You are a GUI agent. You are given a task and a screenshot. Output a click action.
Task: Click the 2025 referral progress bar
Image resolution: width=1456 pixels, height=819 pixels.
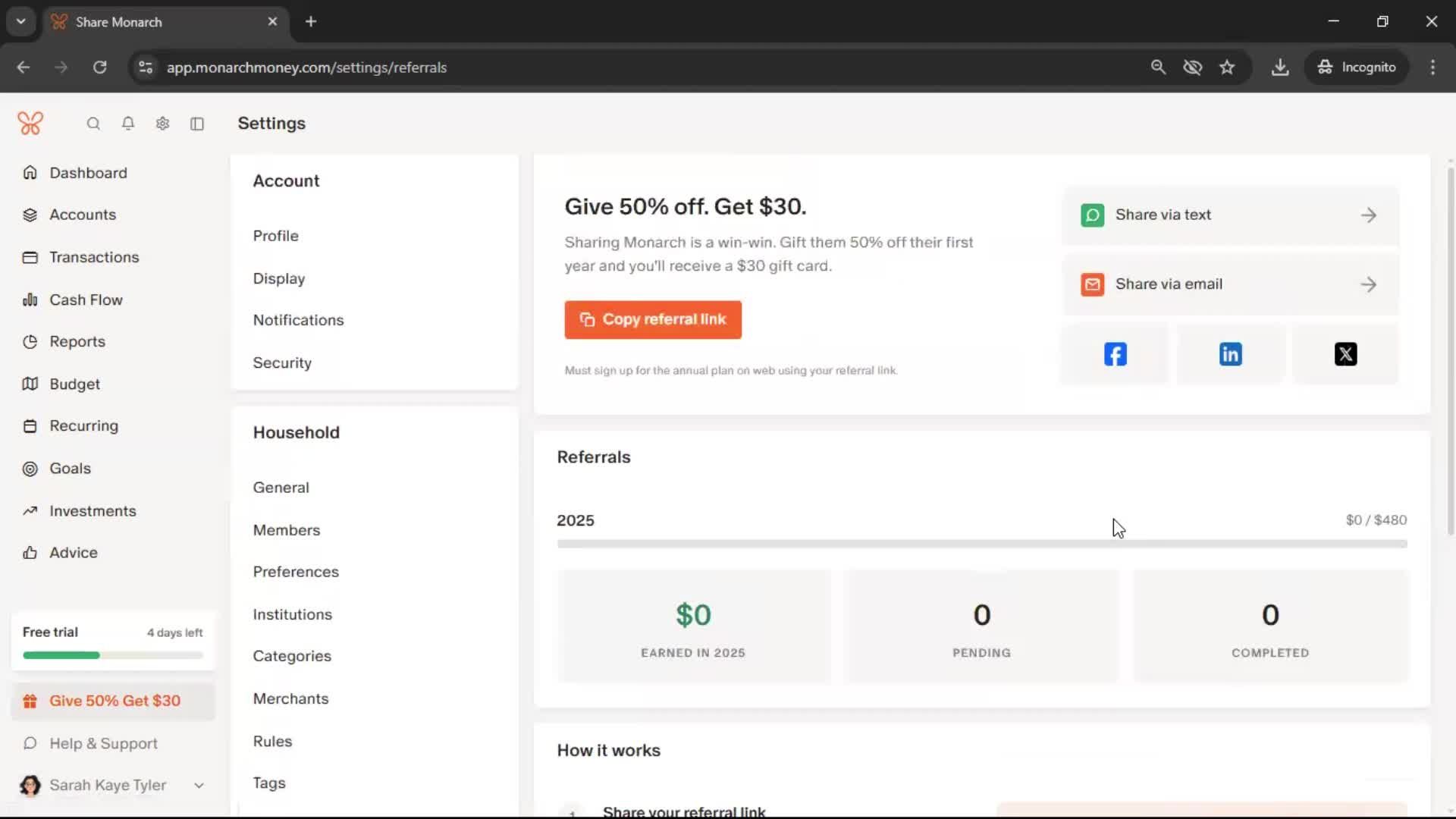tap(981, 544)
